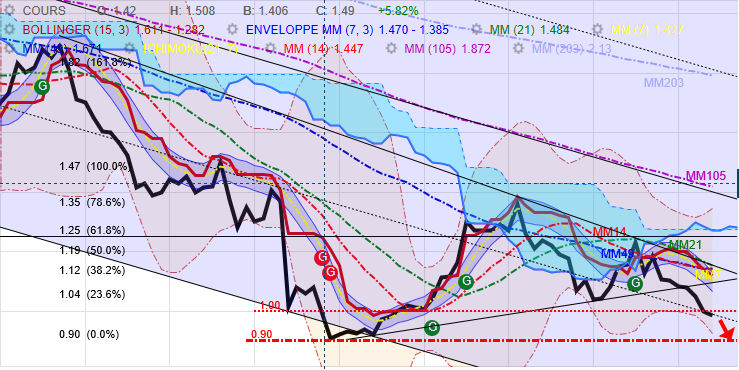Click the 1.47 (100.0%) Fibonacci level label

pyautogui.click(x=93, y=166)
